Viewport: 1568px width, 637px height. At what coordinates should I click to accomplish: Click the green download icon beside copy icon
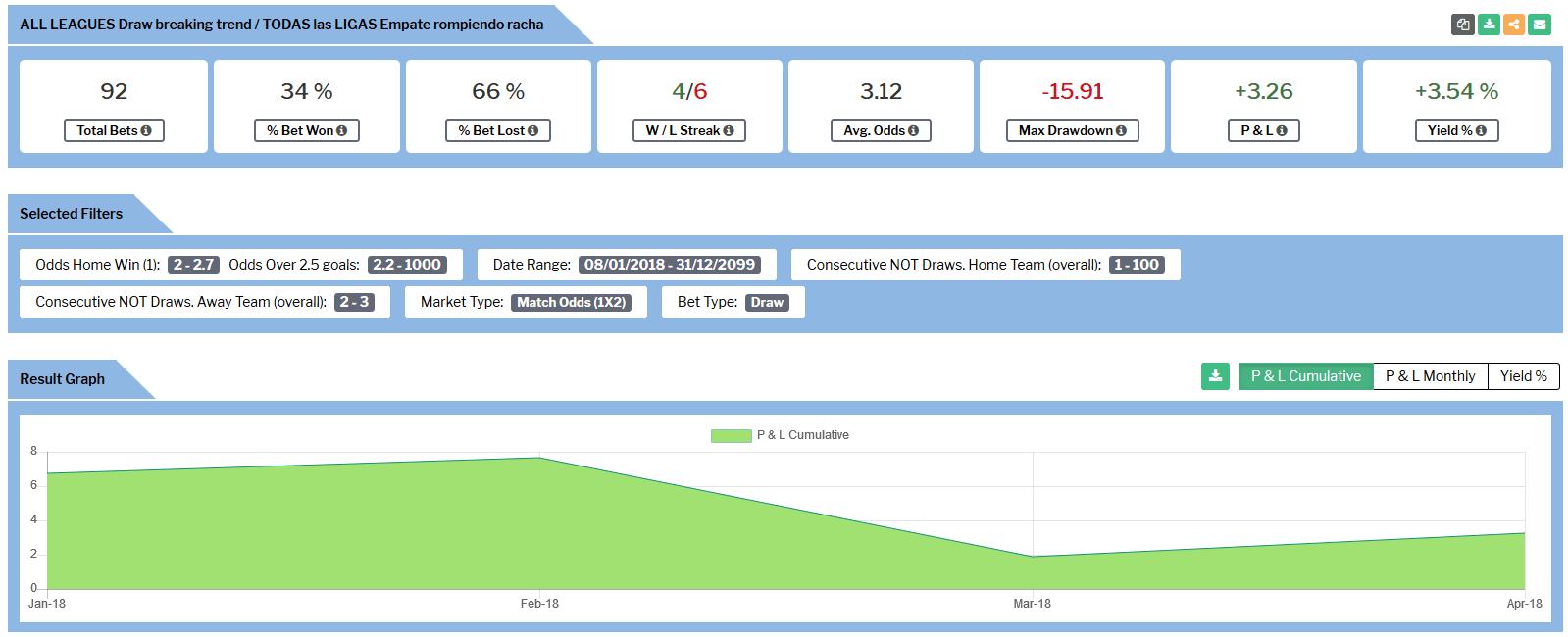click(x=1489, y=24)
